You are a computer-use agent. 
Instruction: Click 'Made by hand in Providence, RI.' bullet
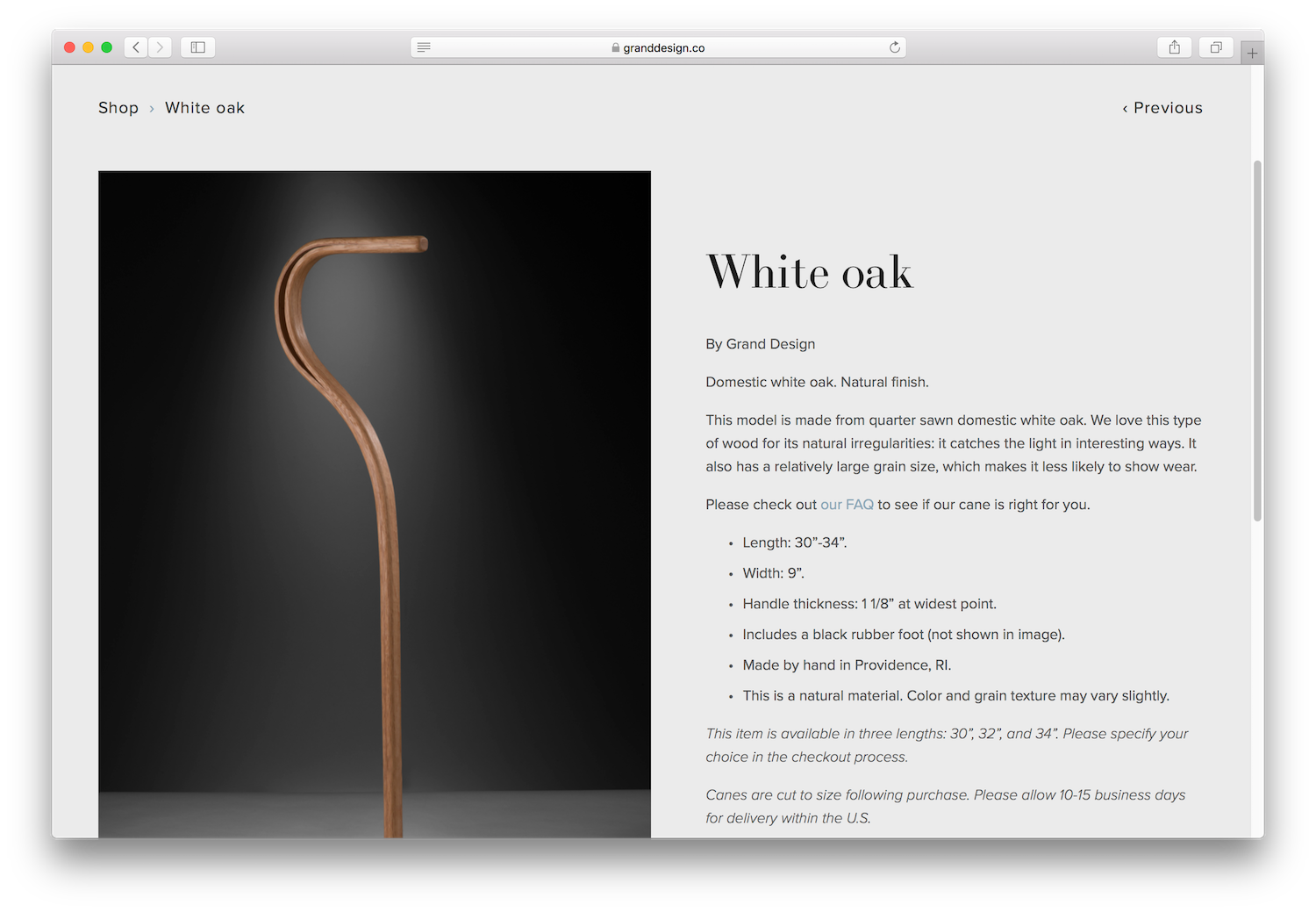click(847, 665)
